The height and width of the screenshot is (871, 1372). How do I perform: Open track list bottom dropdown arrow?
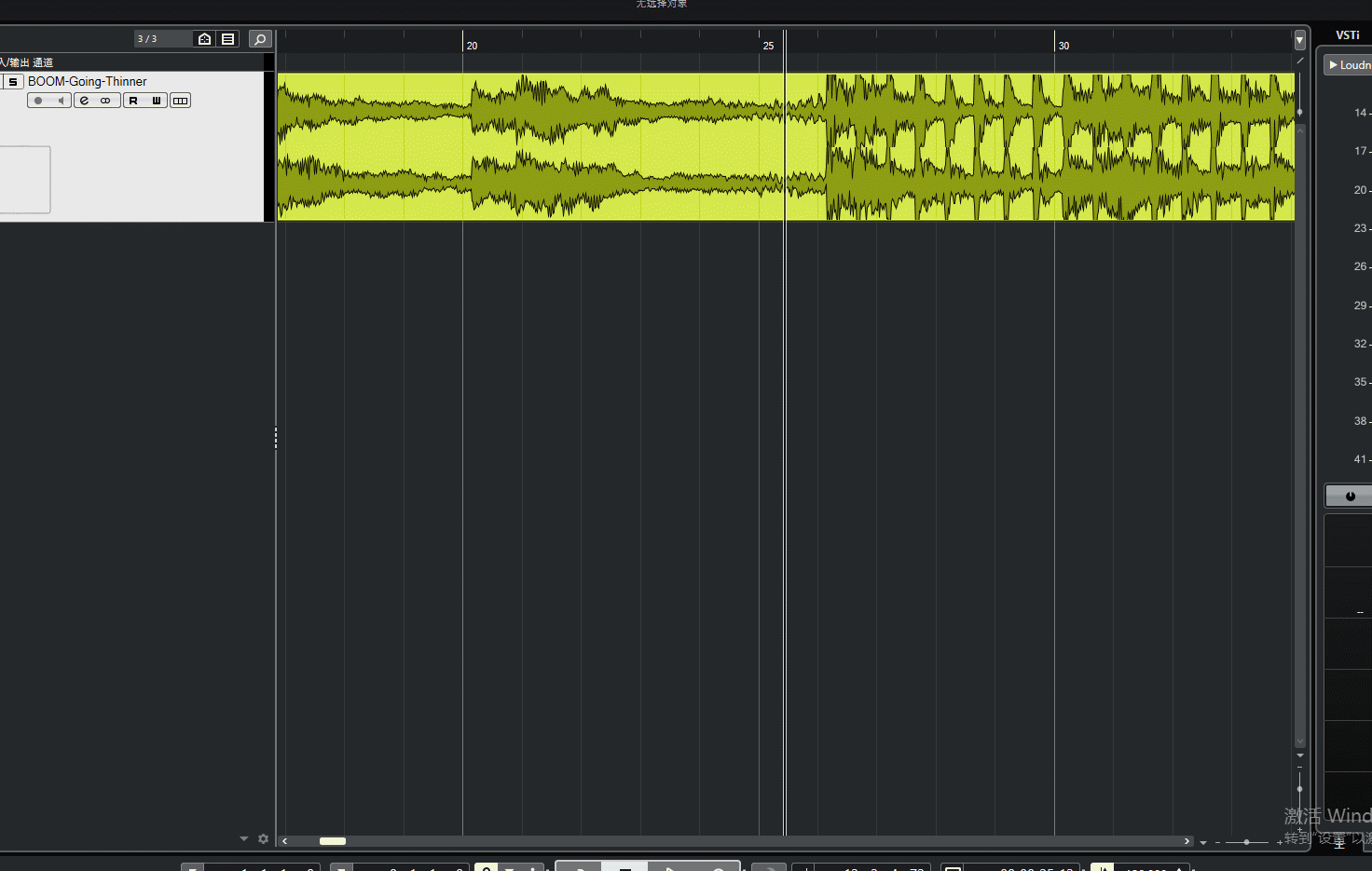[244, 839]
